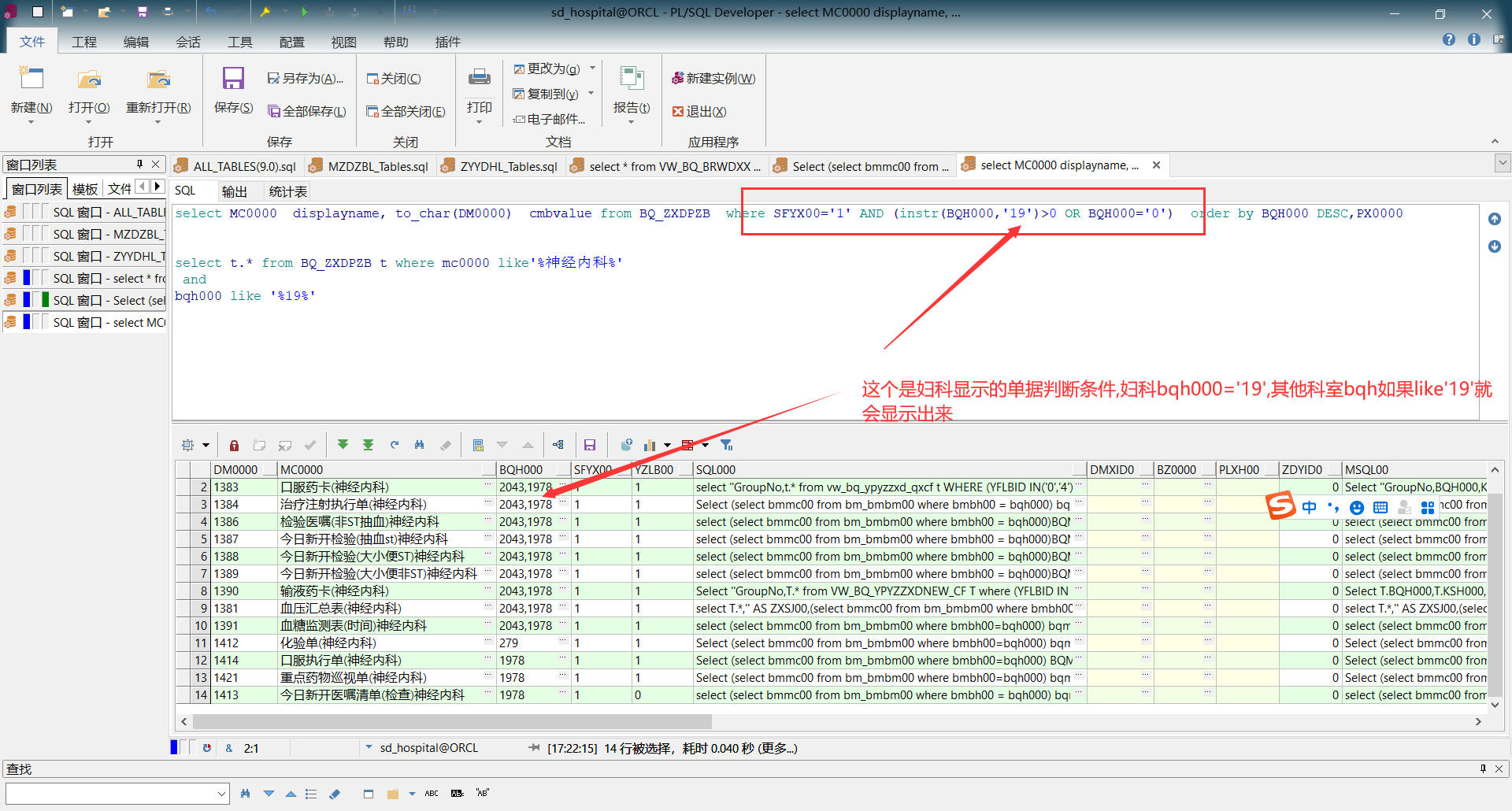Viewport: 1512px width, 811px height.
Task: Click the binoculars icon in the find bar
Action: pyautogui.click(x=245, y=794)
